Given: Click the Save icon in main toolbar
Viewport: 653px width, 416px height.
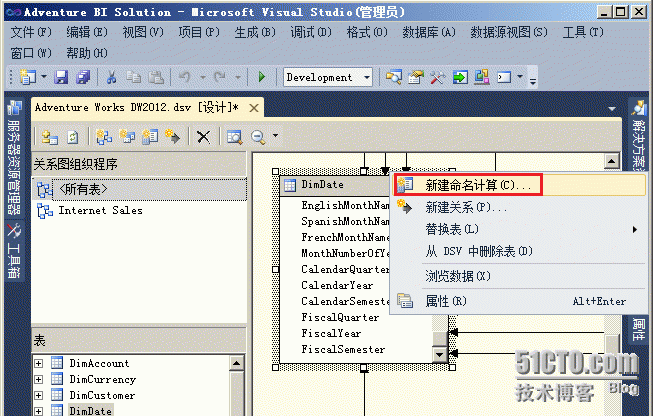Looking at the screenshot, I should click(x=61, y=77).
